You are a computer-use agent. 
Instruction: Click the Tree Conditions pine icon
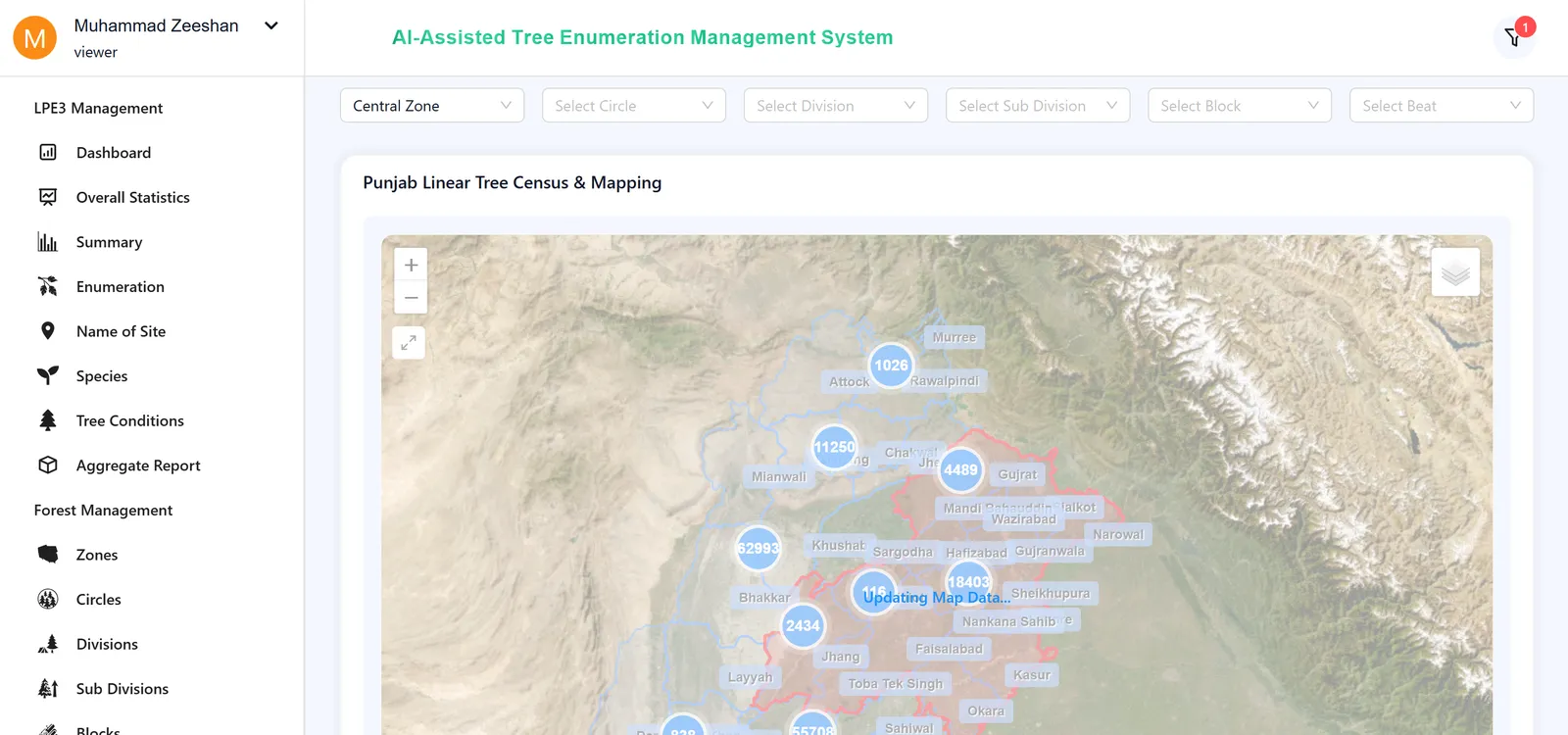[x=48, y=420]
